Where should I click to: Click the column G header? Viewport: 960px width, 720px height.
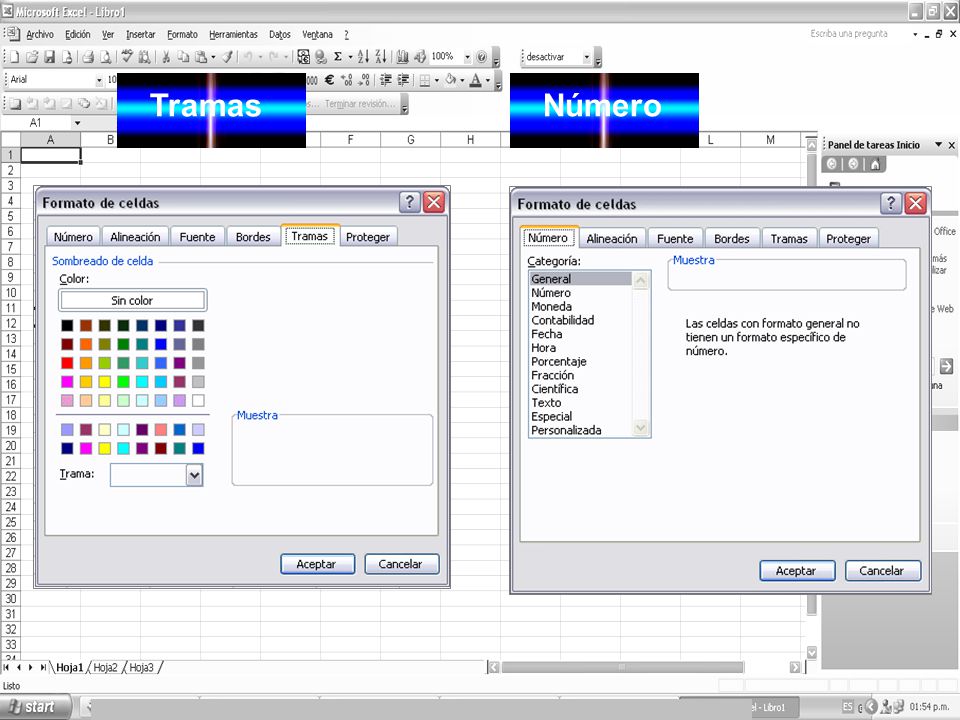point(410,140)
